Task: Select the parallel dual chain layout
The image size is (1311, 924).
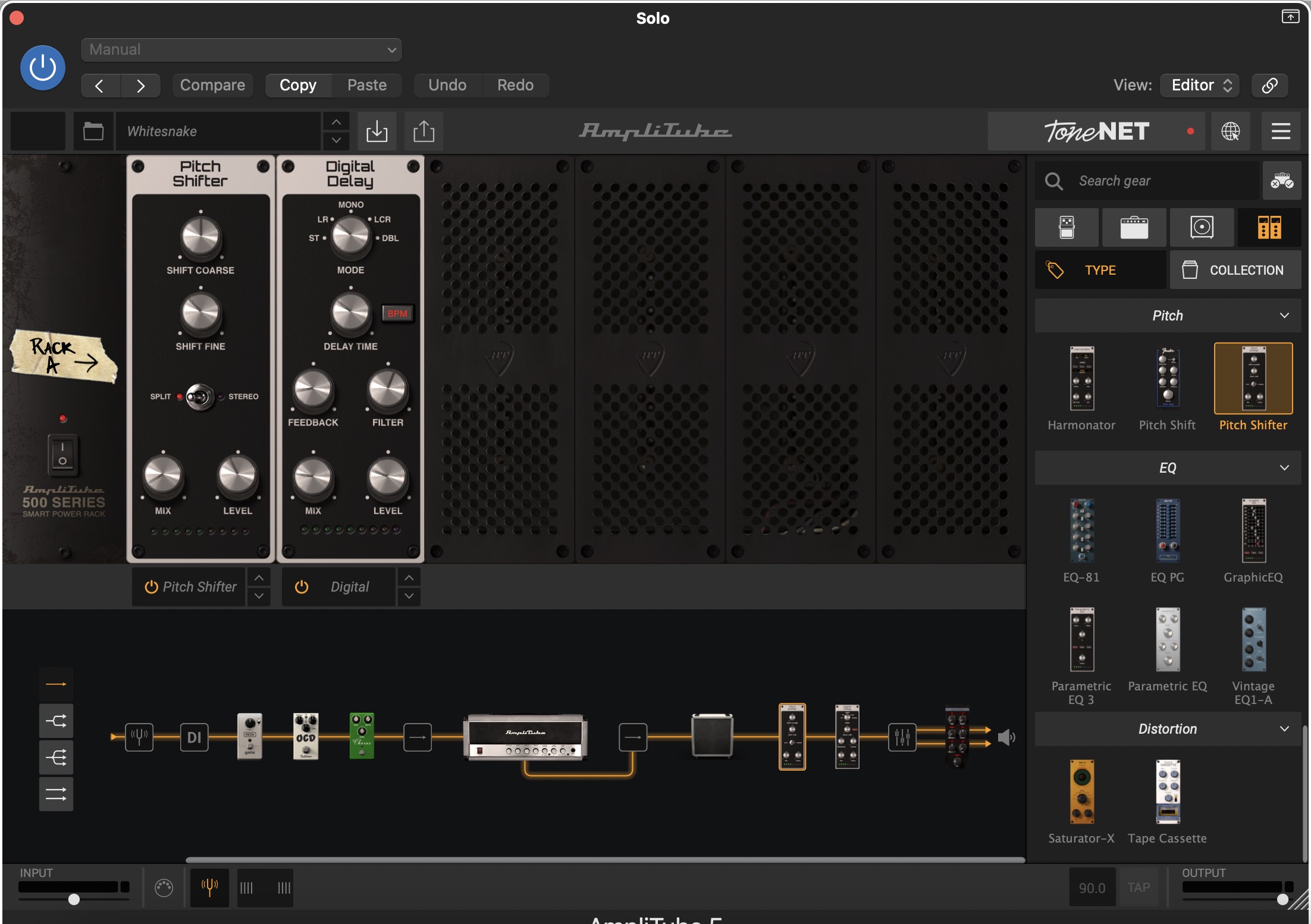Action: tap(56, 794)
